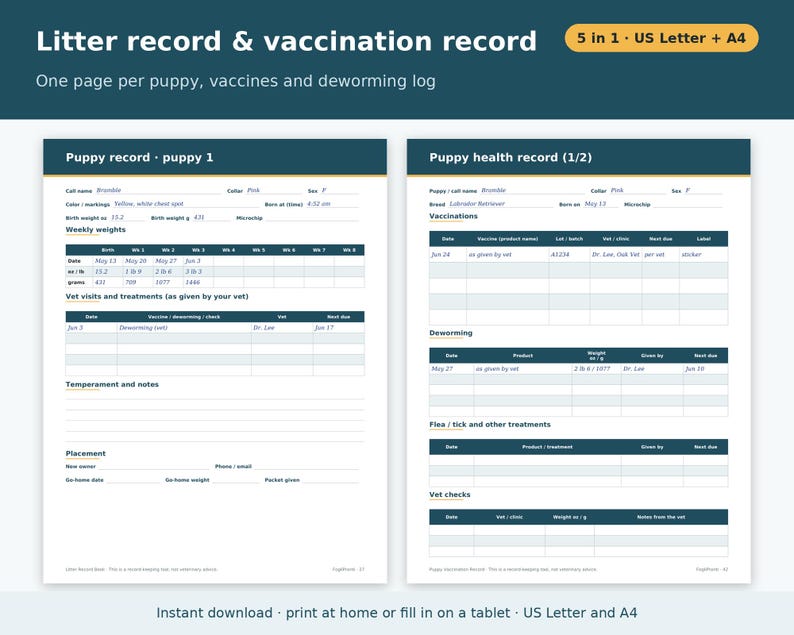Click the 'Litter Record Book' footer note
The width and height of the screenshot is (794, 635).
tap(141, 569)
